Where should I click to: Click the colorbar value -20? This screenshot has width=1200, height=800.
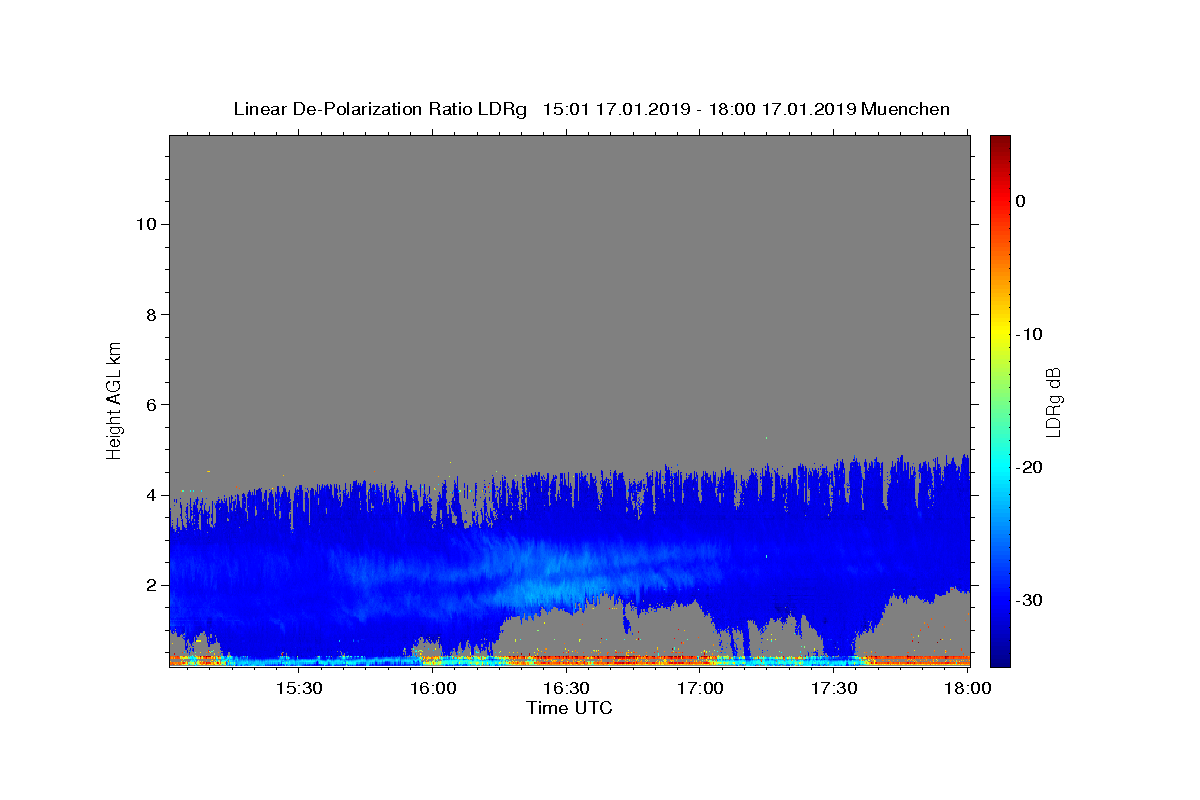click(x=1030, y=467)
